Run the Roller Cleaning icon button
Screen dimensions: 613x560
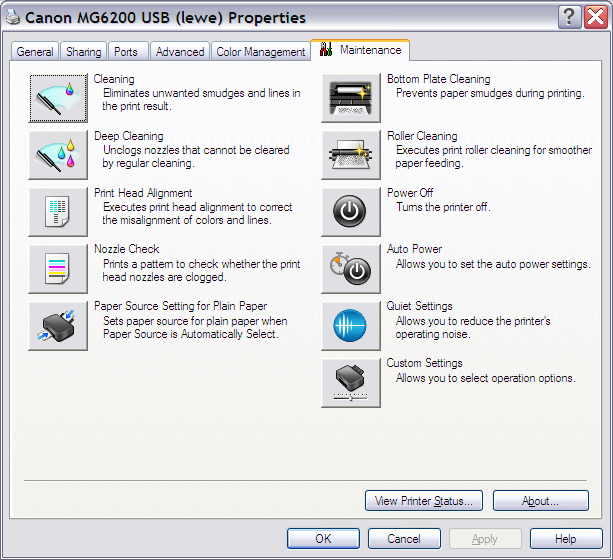[x=351, y=155]
